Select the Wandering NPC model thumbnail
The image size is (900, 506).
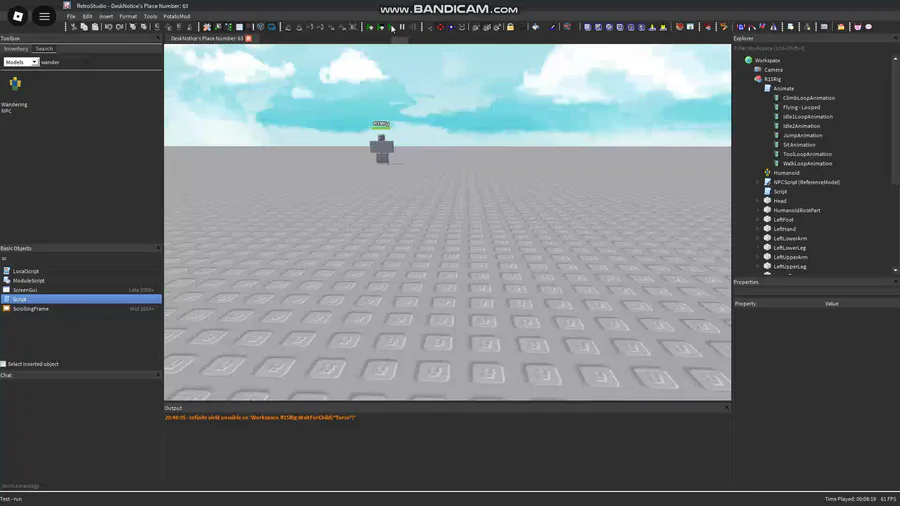15,84
